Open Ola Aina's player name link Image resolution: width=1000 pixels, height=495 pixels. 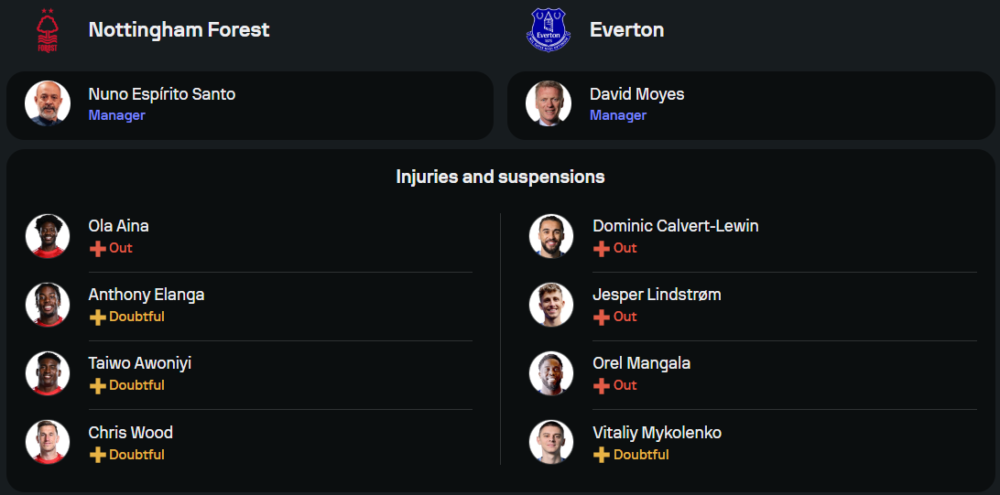[x=119, y=226]
